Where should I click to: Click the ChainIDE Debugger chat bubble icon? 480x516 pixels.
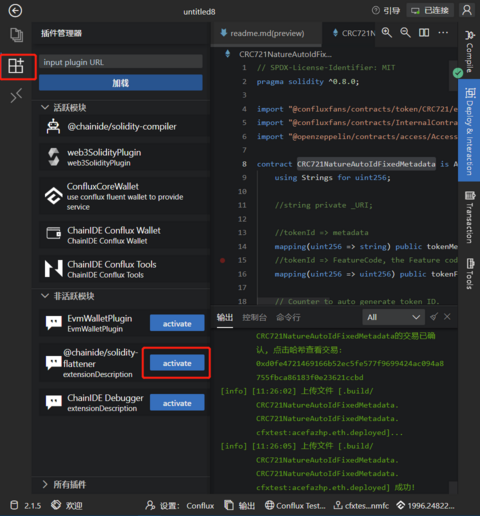[54, 403]
